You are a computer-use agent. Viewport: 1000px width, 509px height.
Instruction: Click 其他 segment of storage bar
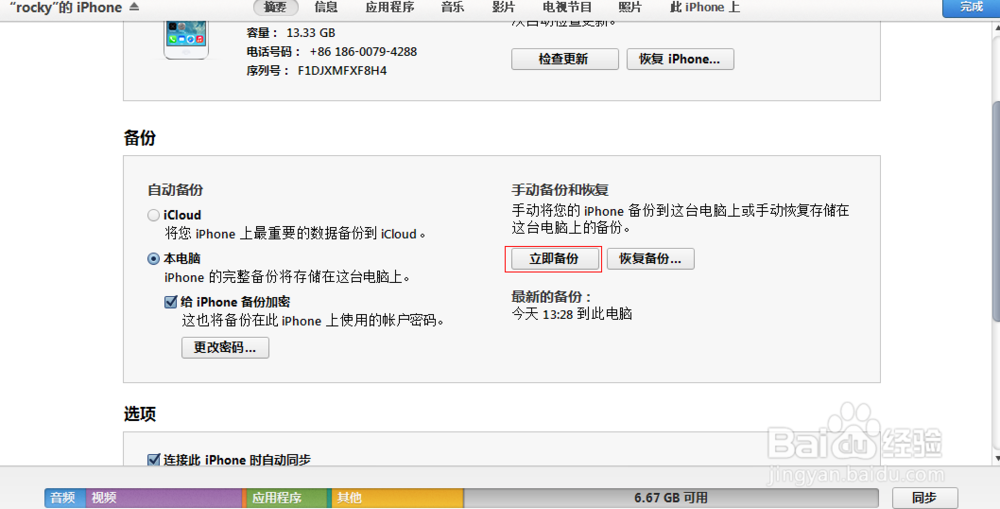(x=397, y=498)
